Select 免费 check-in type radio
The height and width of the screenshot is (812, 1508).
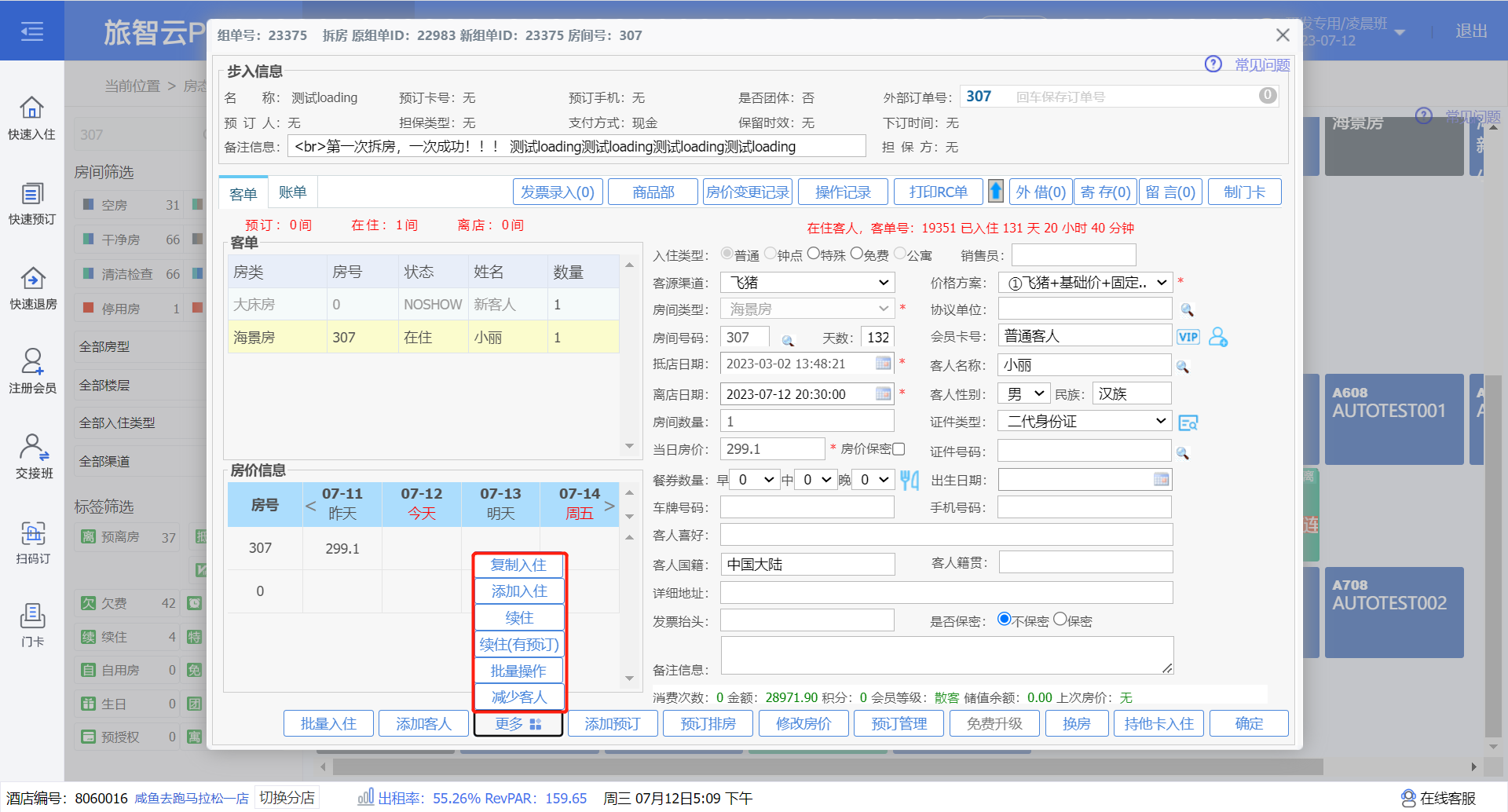coord(857,254)
